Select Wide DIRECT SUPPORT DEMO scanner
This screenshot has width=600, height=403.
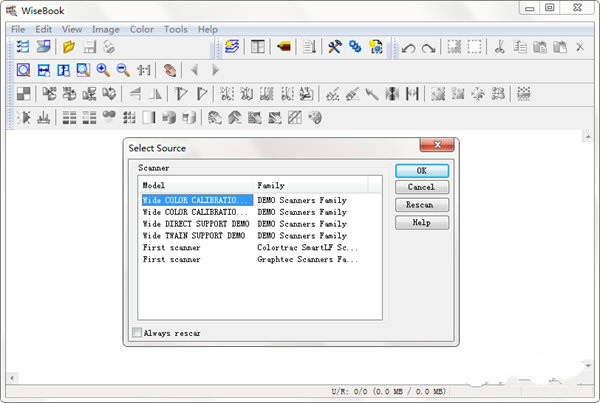tap(194, 224)
